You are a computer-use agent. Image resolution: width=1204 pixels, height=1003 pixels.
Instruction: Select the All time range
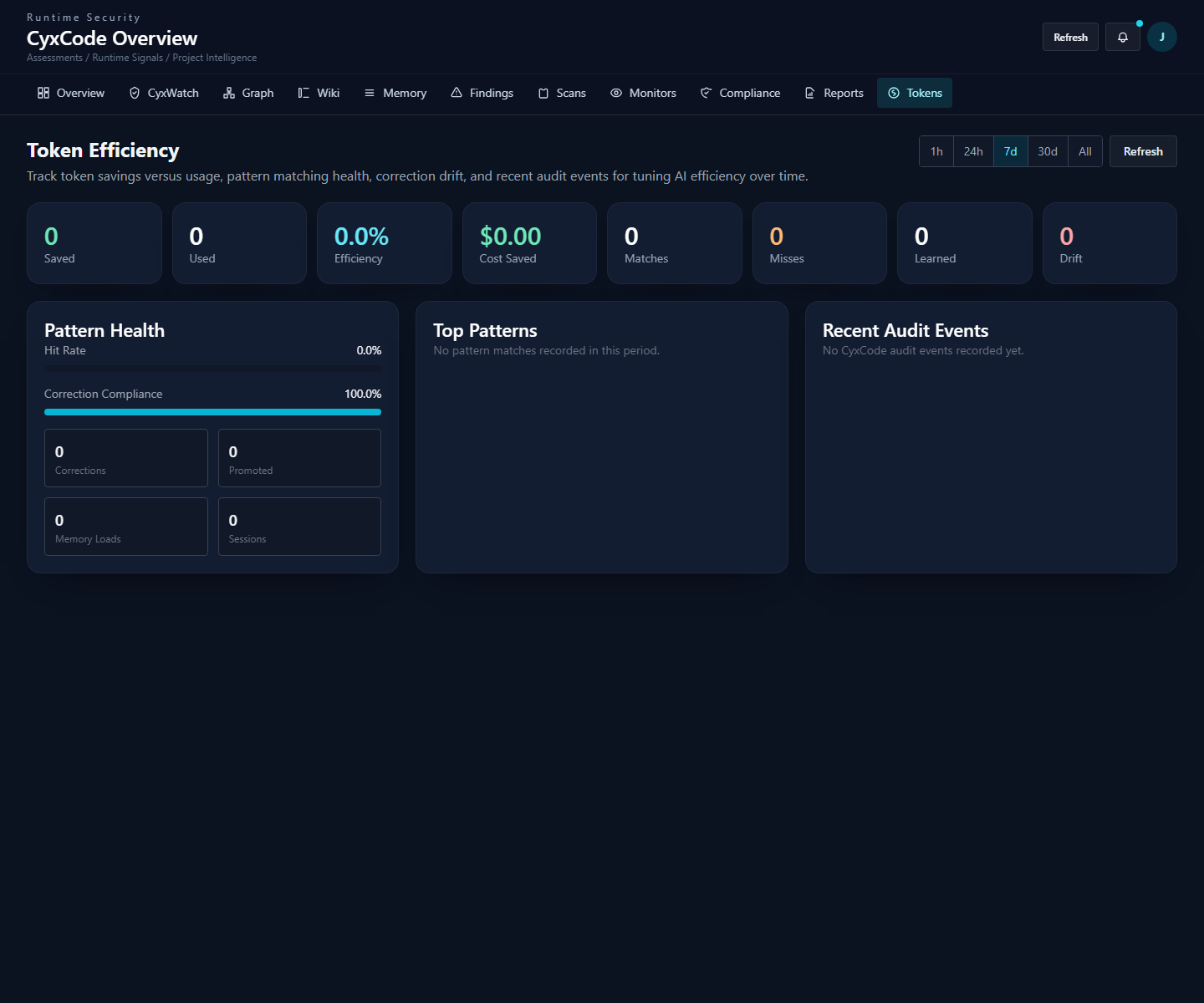(x=1085, y=151)
